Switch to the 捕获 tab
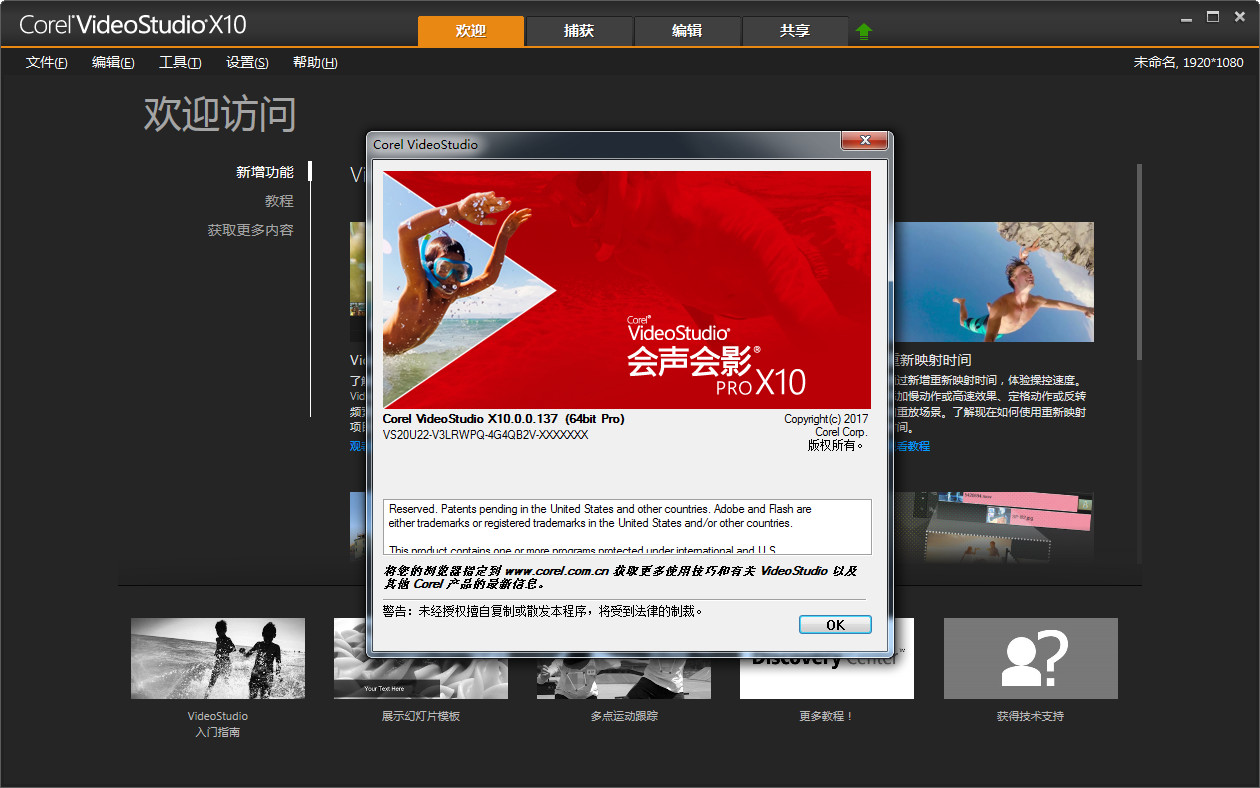This screenshot has width=1260, height=788. coord(579,31)
